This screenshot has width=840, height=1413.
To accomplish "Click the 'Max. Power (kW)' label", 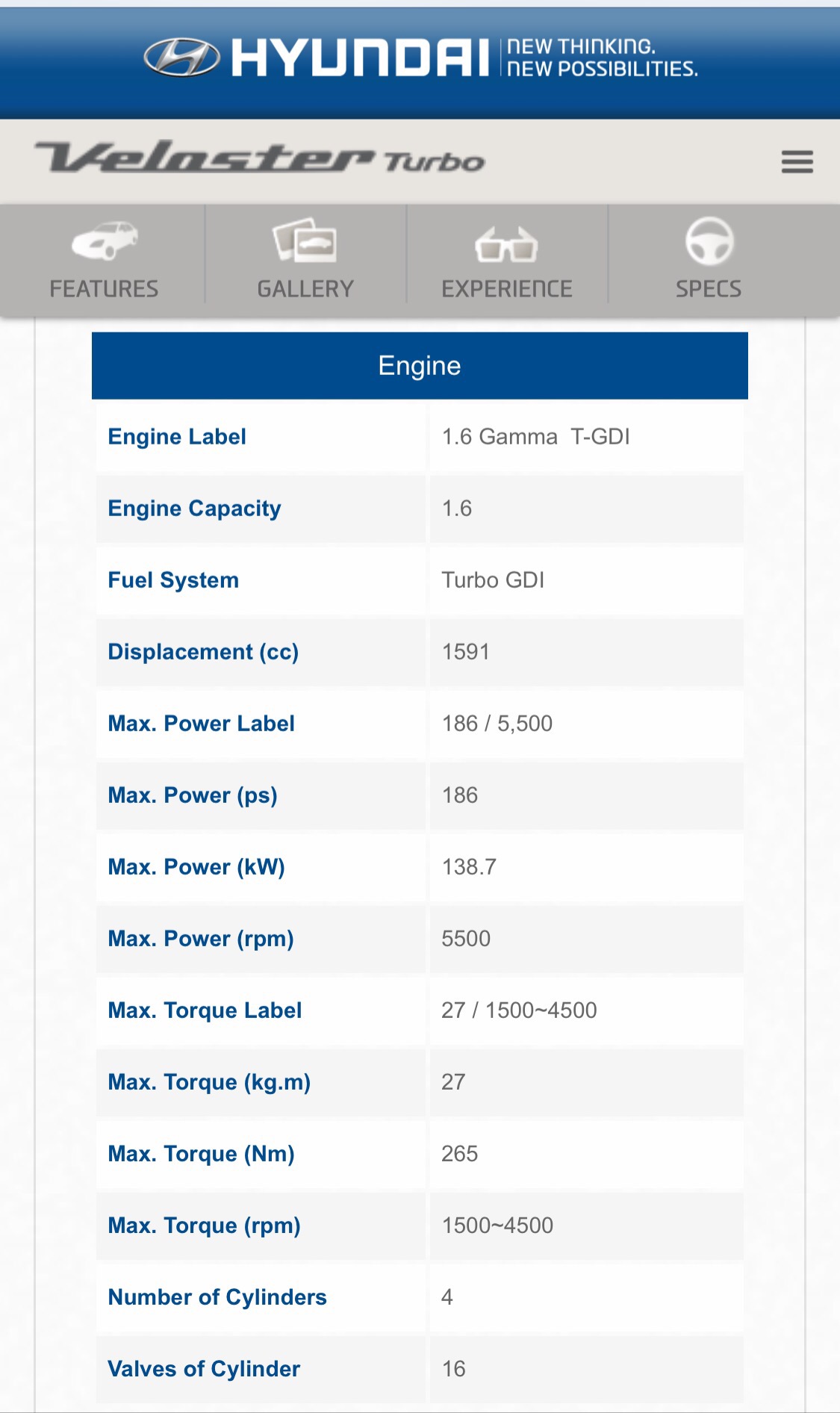I will (x=196, y=867).
